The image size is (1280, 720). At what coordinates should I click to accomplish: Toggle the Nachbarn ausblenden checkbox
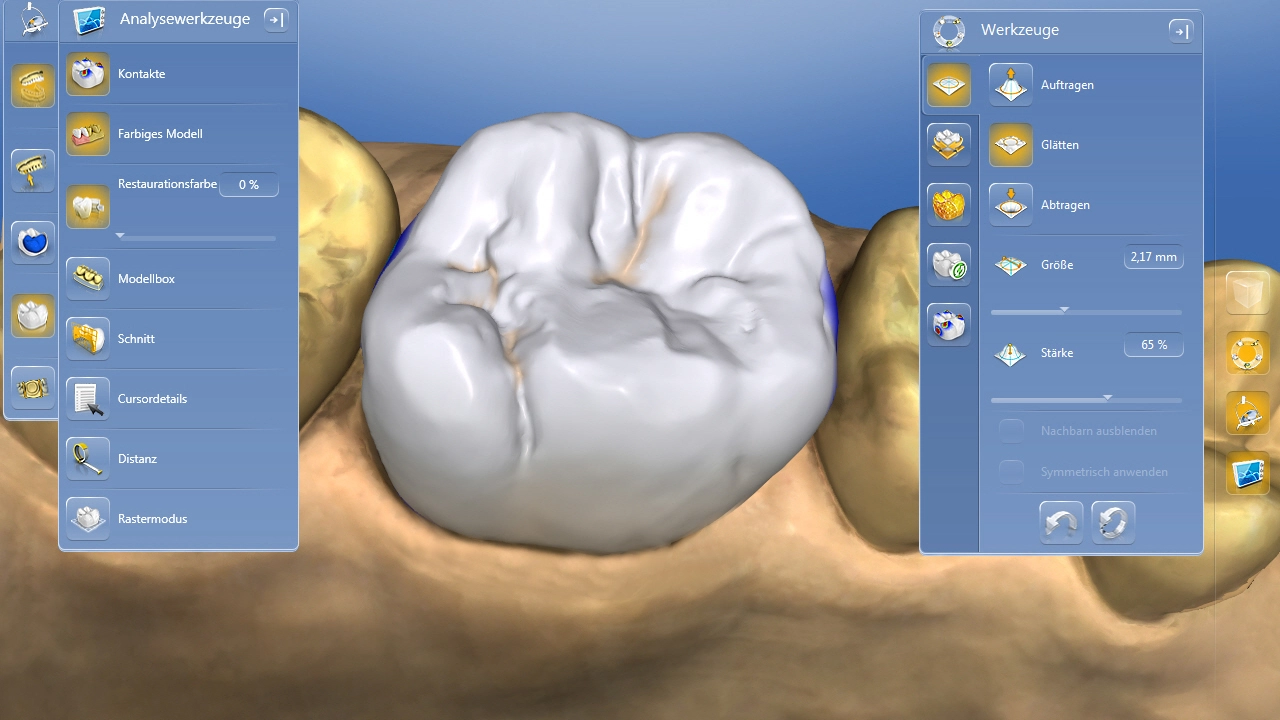click(x=1012, y=431)
